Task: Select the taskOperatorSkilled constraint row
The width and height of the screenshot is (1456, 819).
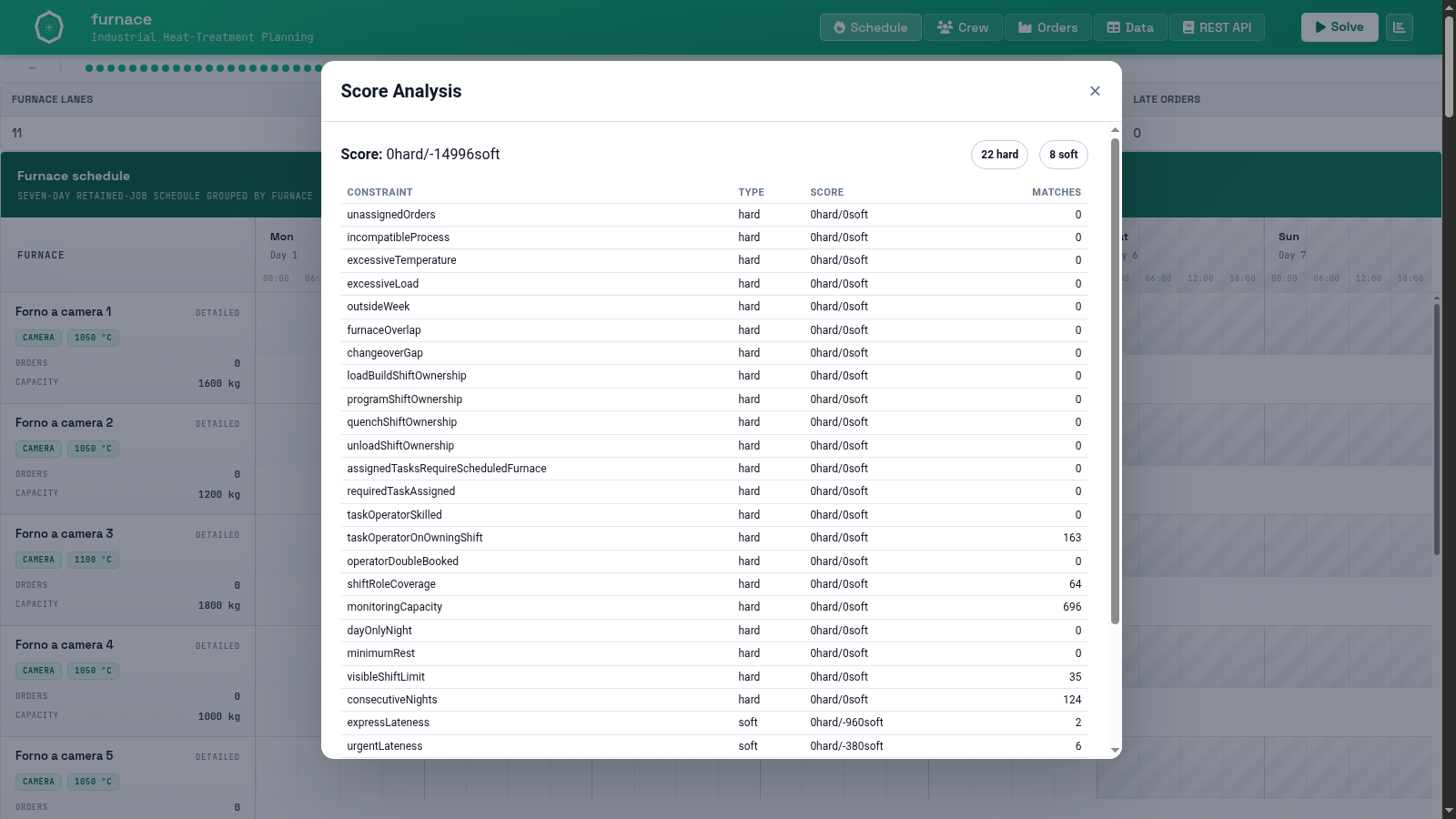Action: (714, 515)
